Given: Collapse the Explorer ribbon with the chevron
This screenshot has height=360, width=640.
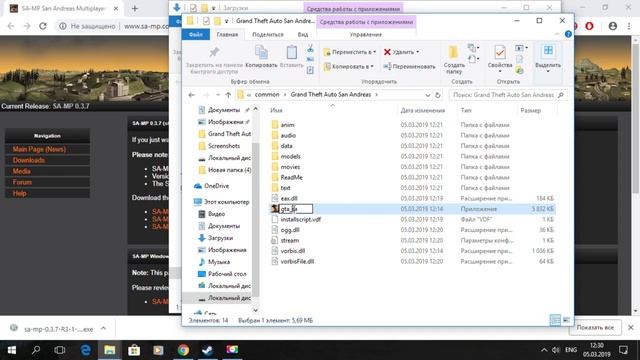Looking at the screenshot, I should (x=558, y=34).
